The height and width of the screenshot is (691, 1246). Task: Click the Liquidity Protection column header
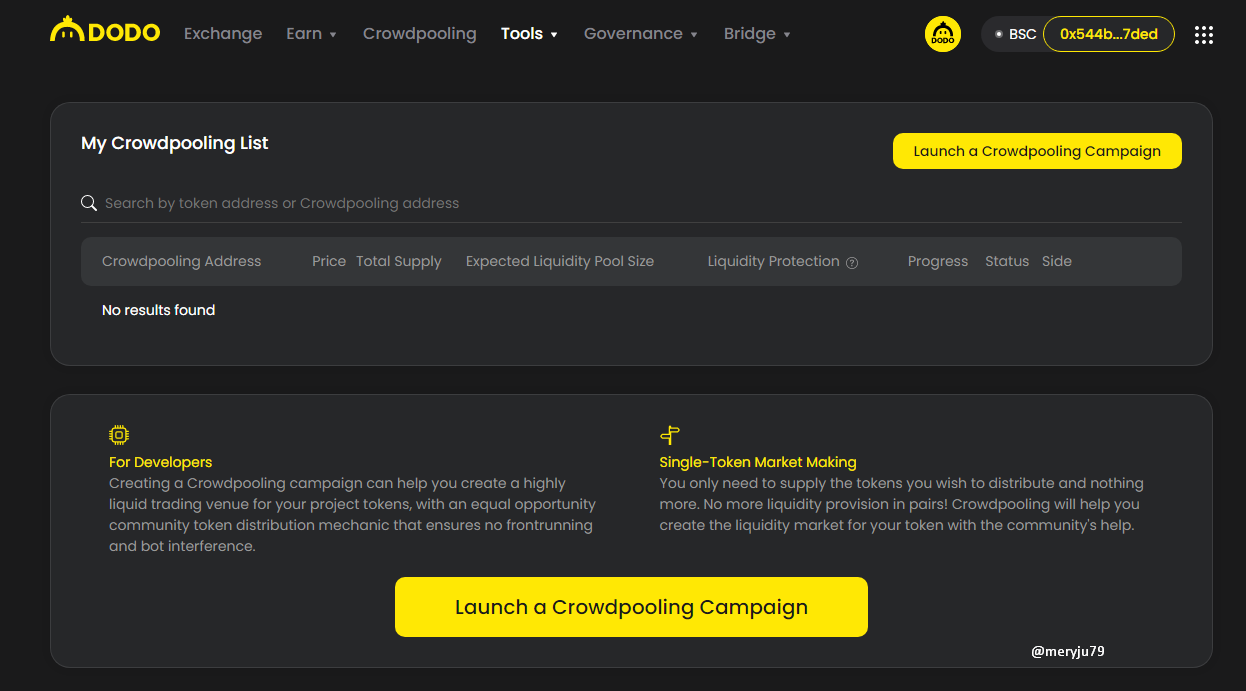773,261
